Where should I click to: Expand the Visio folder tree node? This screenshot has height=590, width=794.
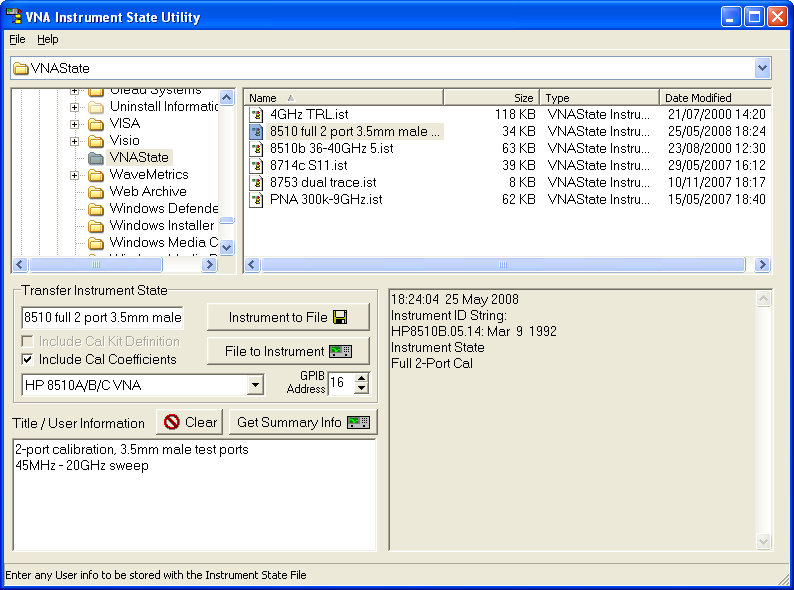pos(74,141)
